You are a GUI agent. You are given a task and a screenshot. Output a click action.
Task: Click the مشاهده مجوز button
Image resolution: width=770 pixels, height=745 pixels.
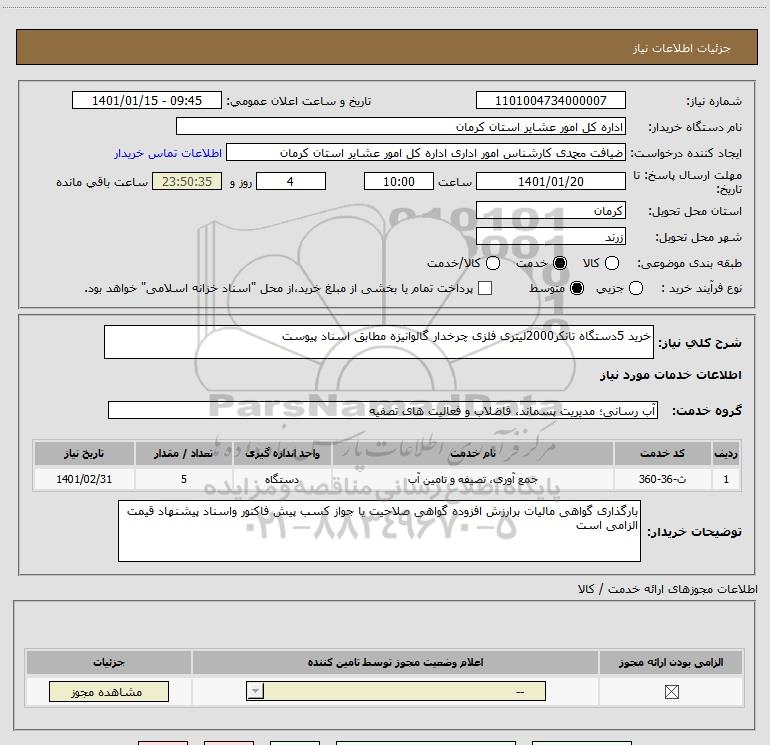click(x=109, y=691)
